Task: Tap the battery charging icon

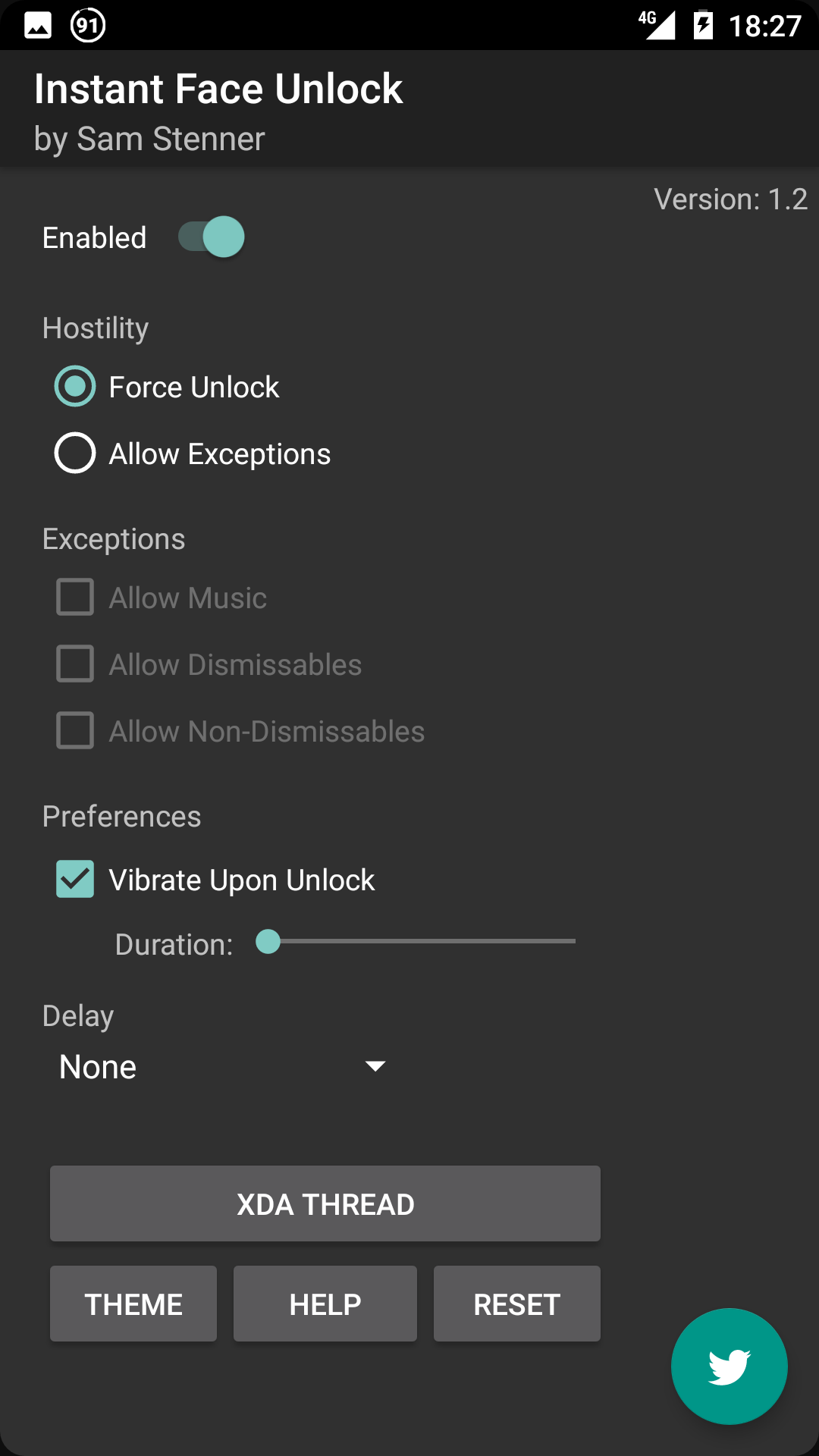Action: [x=703, y=25]
